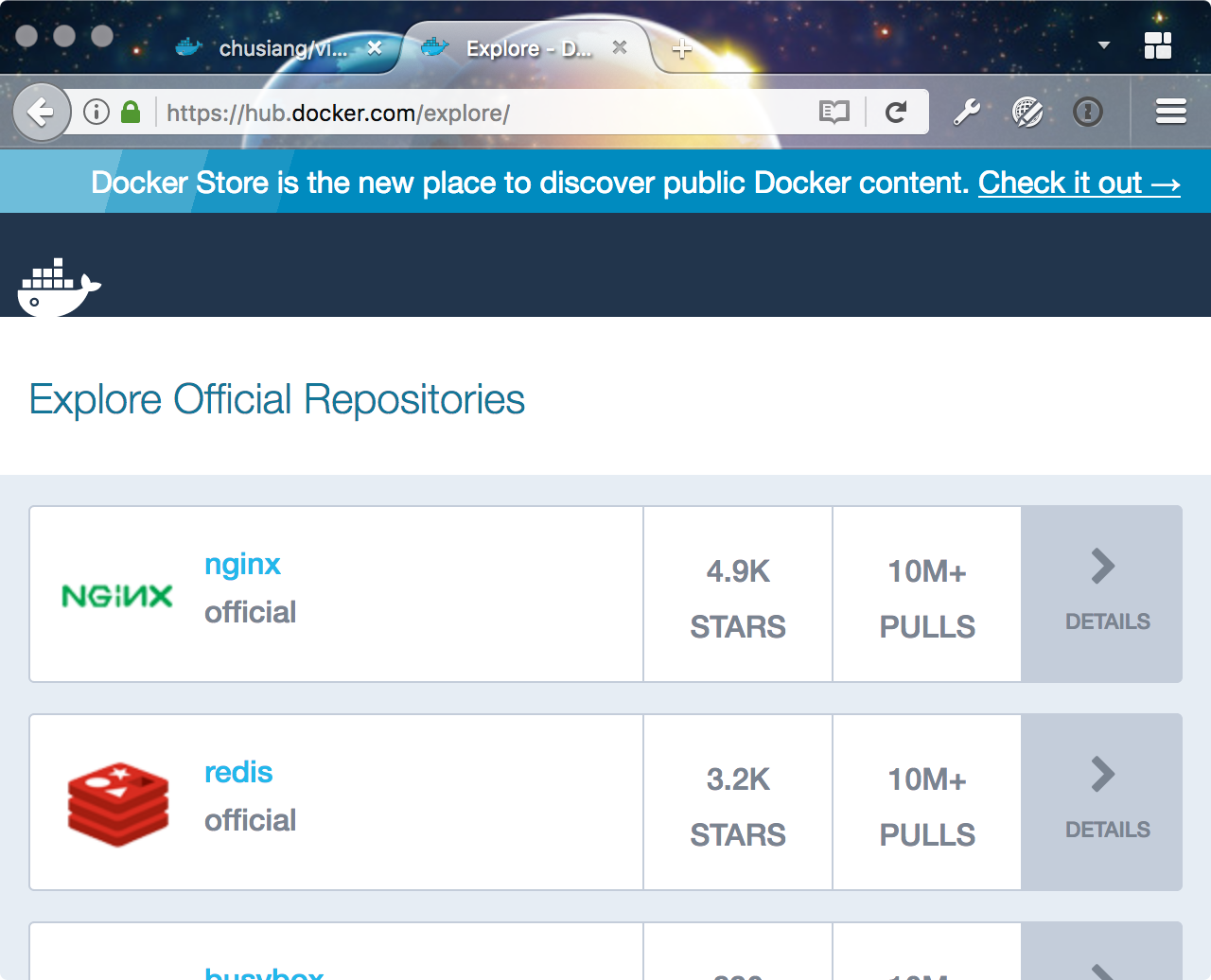Image resolution: width=1211 pixels, height=980 pixels.
Task: Click the Docker whale logo
Action: [x=59, y=287]
